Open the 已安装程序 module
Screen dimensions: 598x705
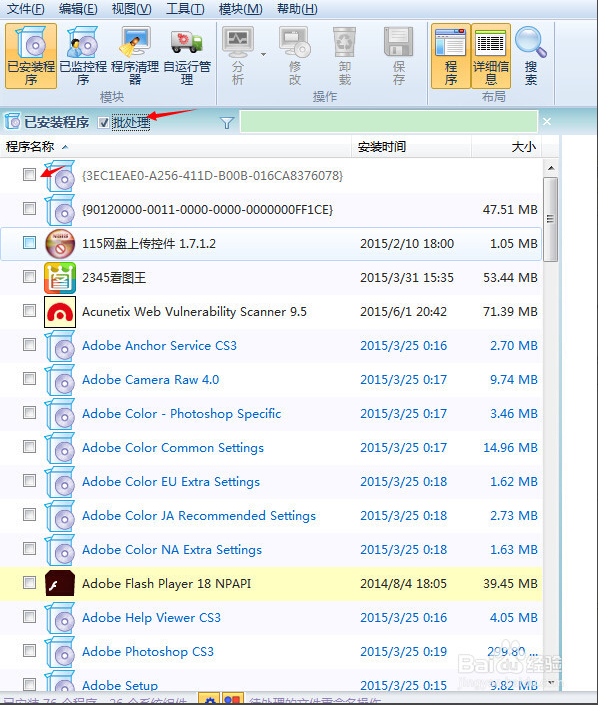[x=31, y=56]
